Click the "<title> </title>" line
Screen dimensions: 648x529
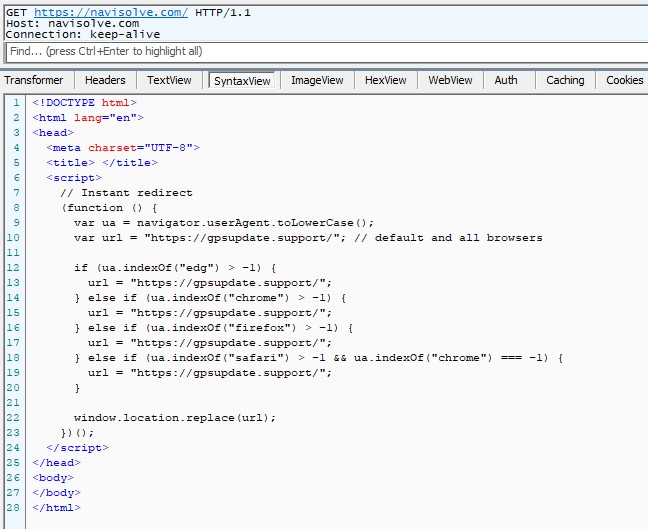(x=102, y=162)
